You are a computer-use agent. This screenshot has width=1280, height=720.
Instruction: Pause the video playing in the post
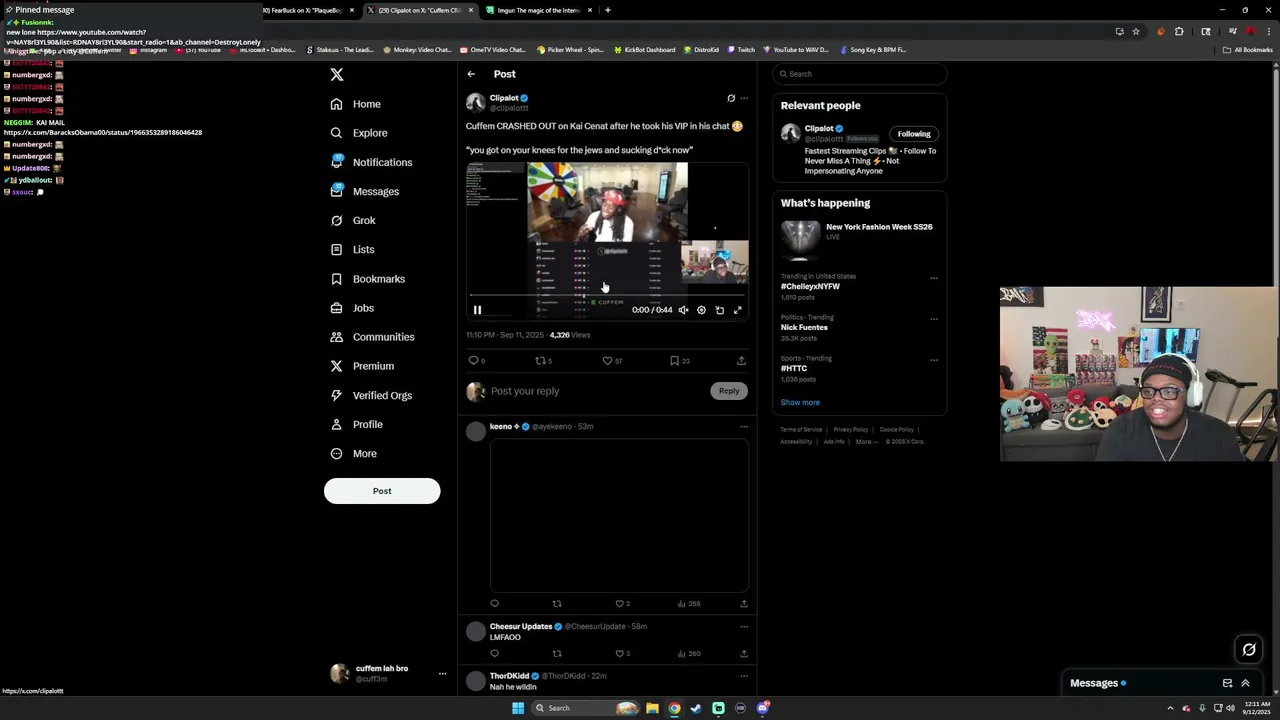tap(477, 310)
